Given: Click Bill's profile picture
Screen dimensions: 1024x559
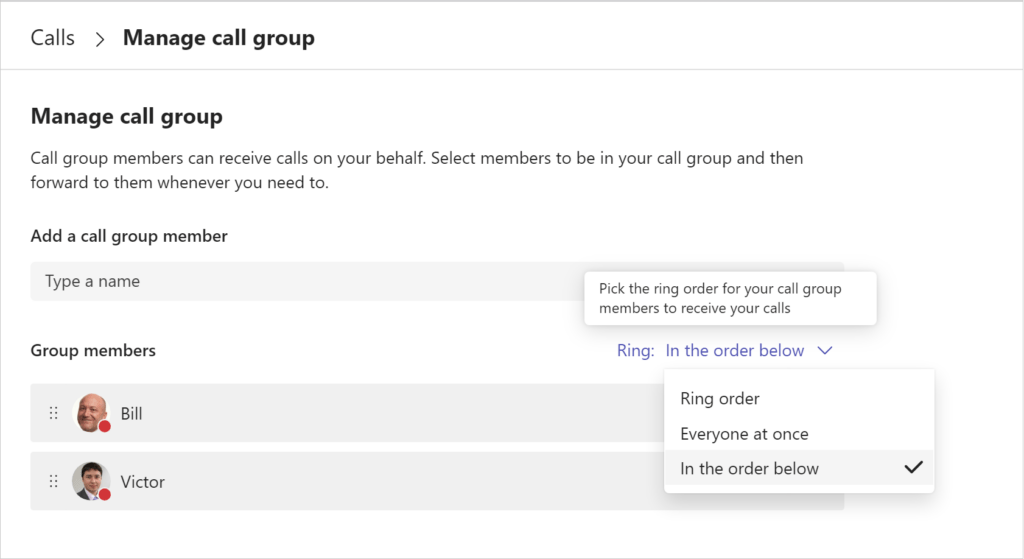Looking at the screenshot, I should point(91,413).
